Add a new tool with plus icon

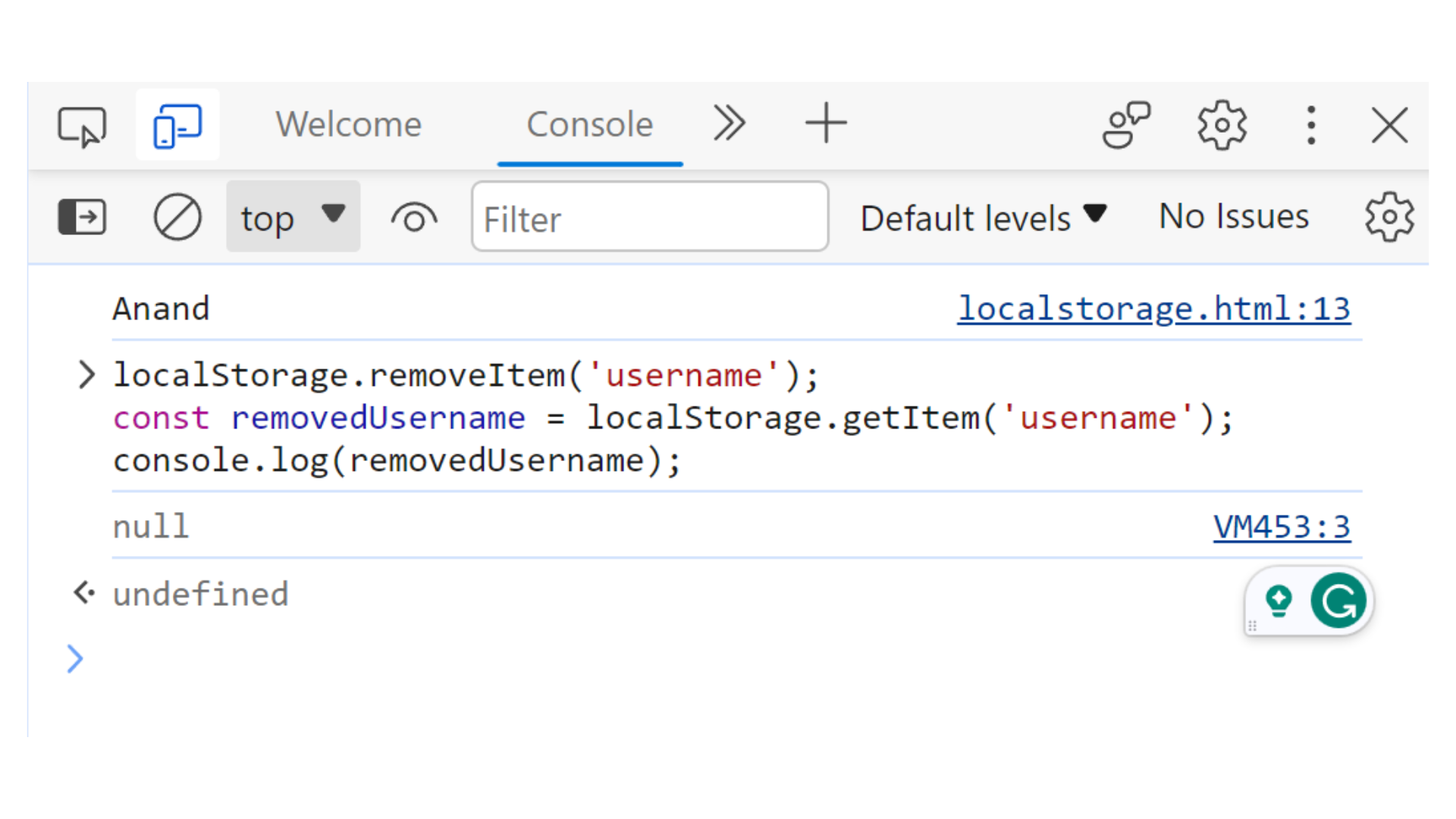[x=826, y=124]
